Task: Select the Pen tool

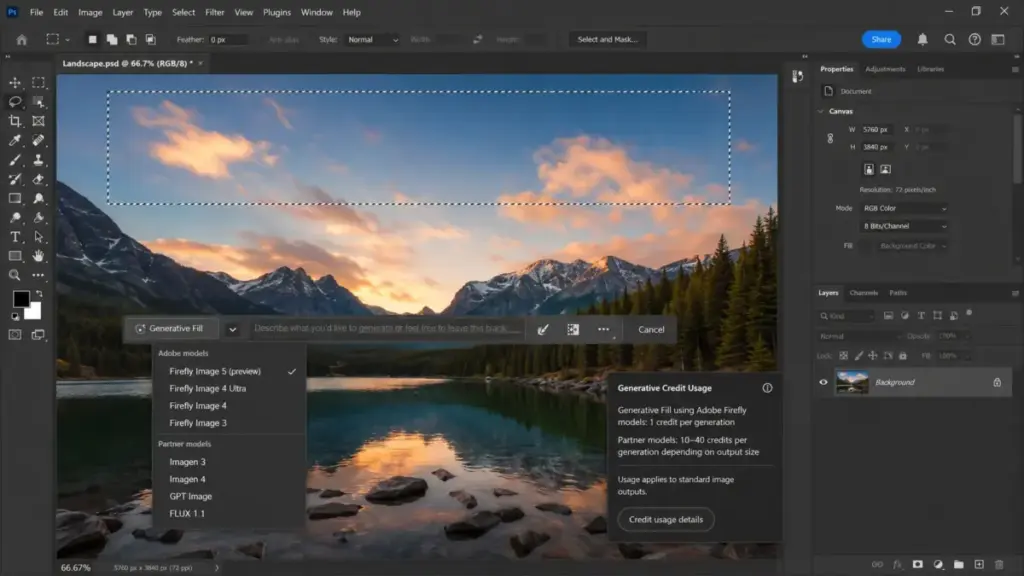Action: [39, 217]
